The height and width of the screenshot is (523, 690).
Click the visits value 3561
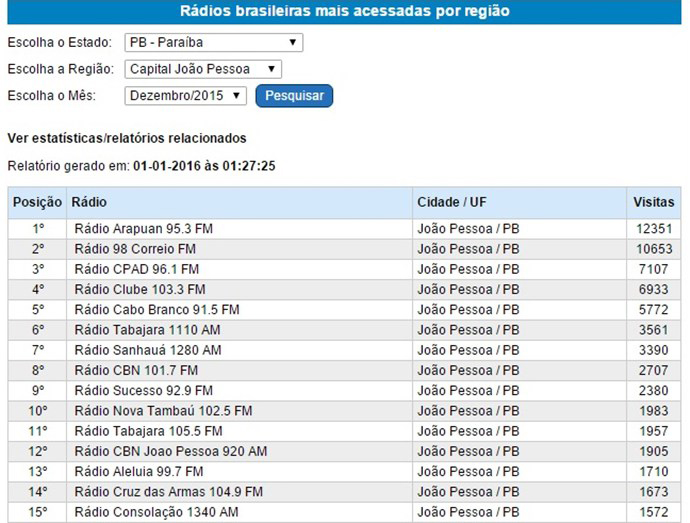(x=653, y=330)
